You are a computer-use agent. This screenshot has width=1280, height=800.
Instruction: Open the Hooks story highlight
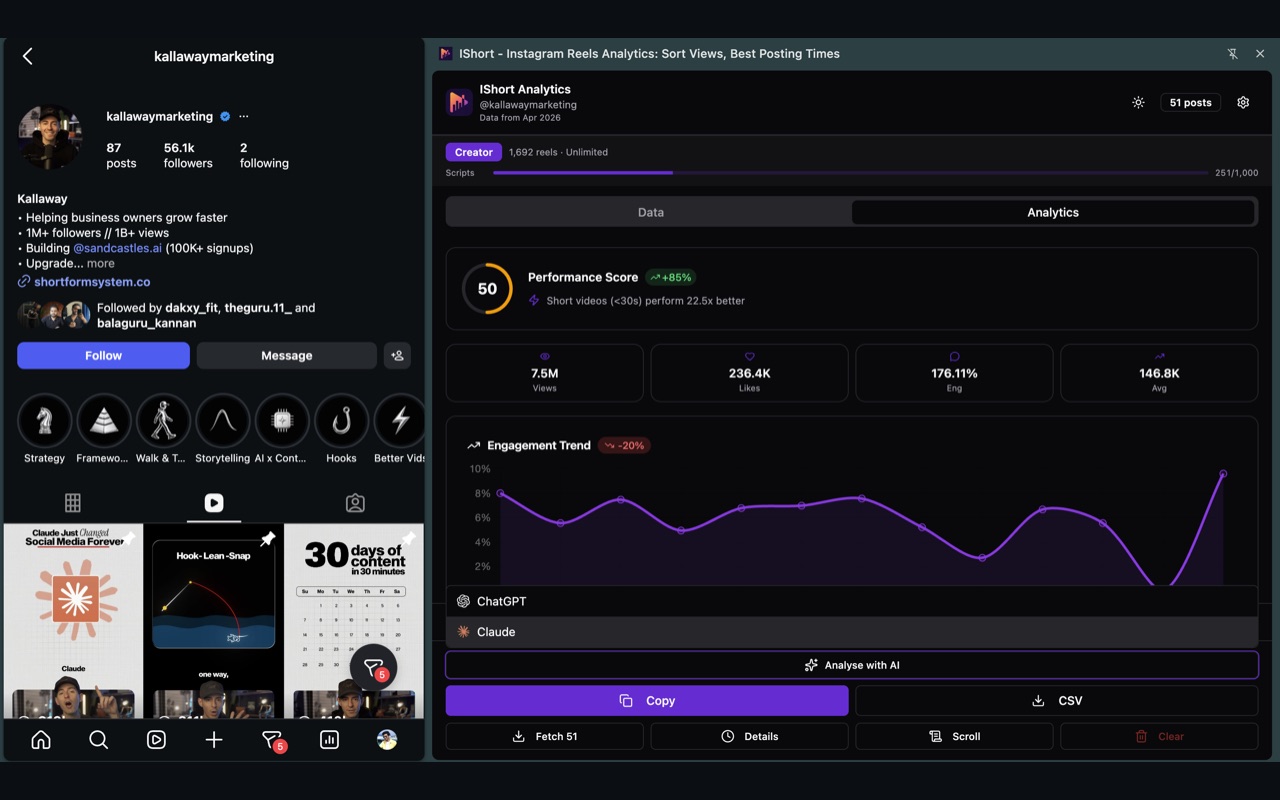pyautogui.click(x=341, y=429)
